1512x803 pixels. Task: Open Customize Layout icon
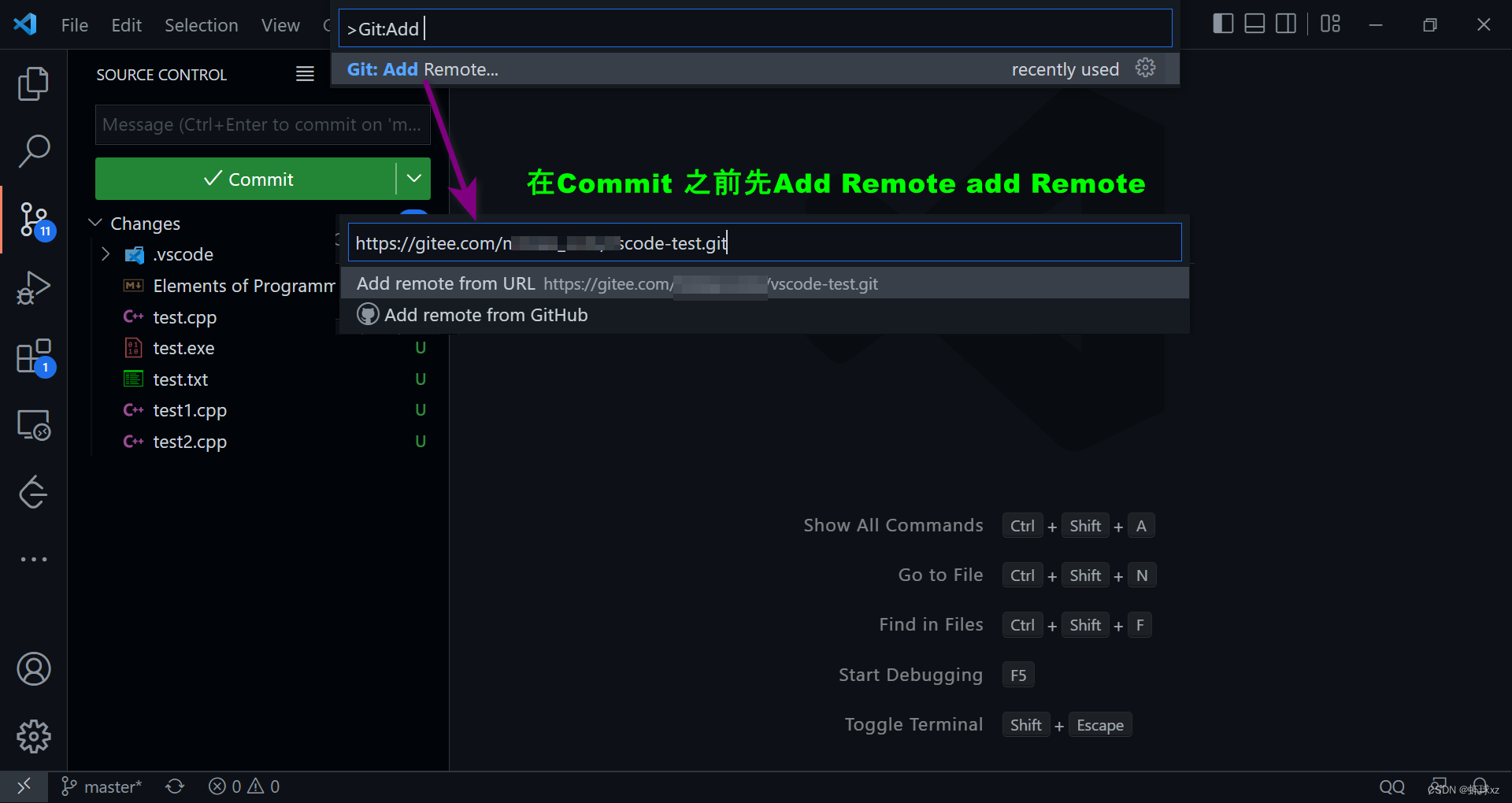[x=1331, y=24]
